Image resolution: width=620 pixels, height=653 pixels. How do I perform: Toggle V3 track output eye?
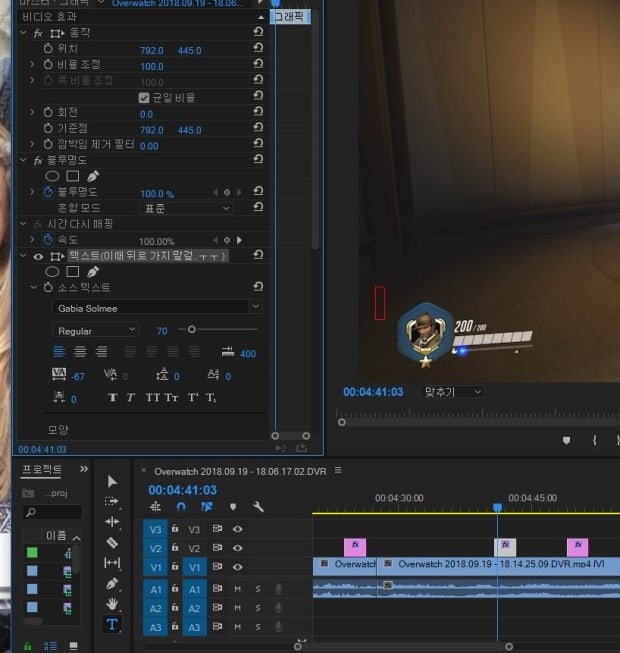point(238,529)
